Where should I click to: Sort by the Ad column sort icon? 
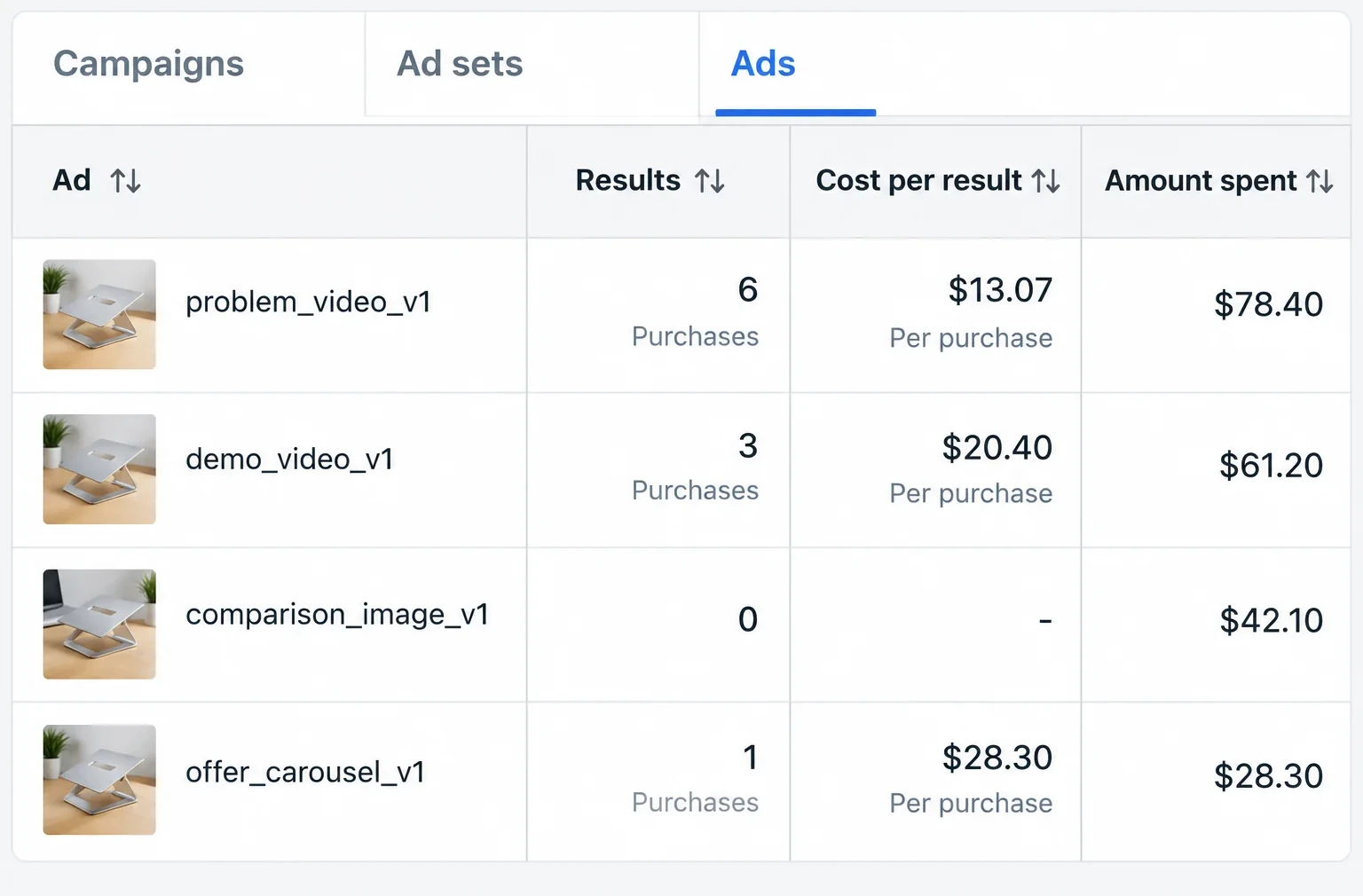coord(125,181)
